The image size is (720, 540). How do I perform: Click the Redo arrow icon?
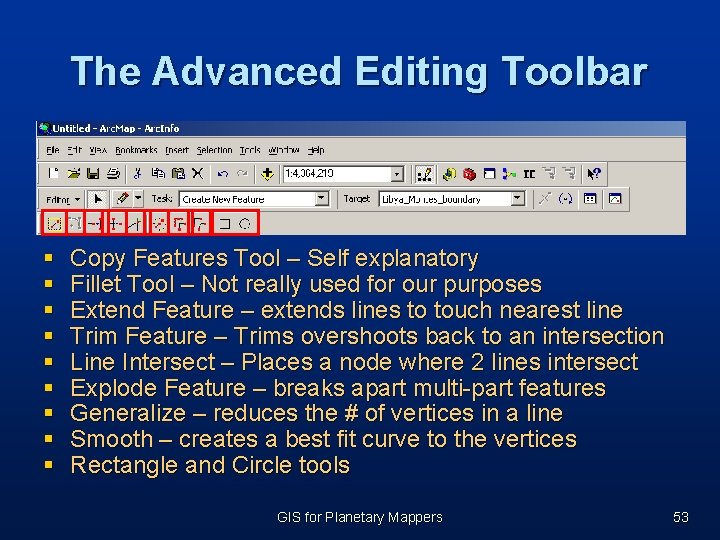(x=242, y=174)
